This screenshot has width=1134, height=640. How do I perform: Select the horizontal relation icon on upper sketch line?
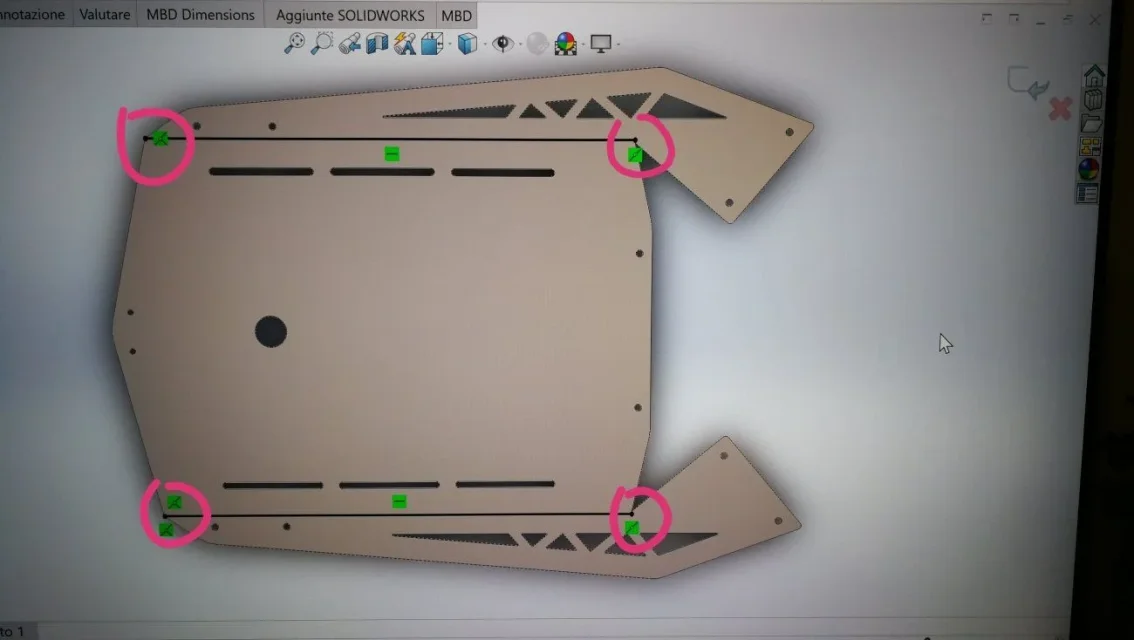pos(392,154)
